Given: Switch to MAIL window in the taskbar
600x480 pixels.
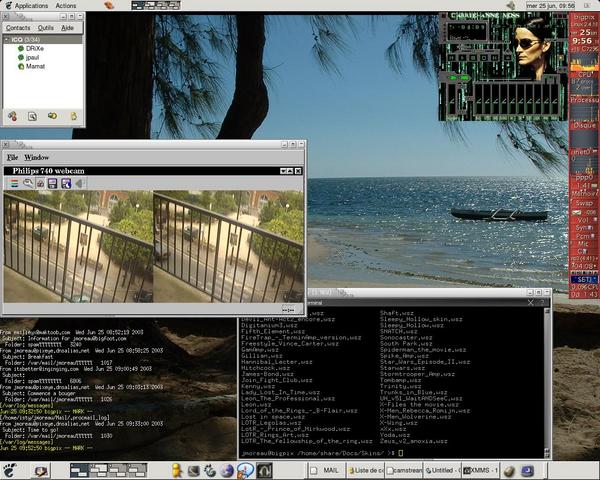Looking at the screenshot, I should pos(326,470).
